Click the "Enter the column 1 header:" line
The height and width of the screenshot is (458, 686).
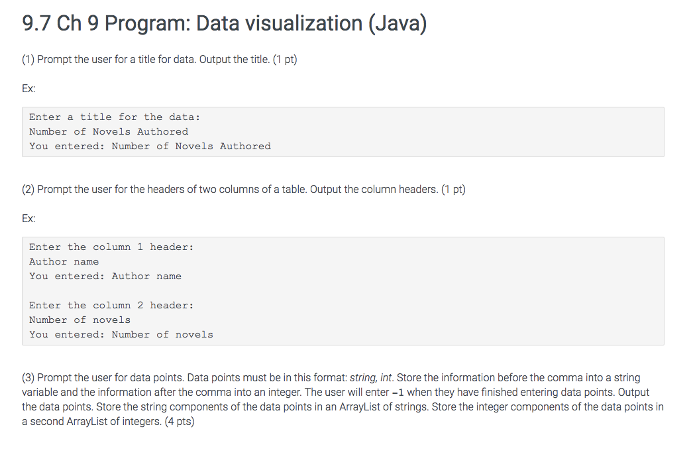(111, 247)
